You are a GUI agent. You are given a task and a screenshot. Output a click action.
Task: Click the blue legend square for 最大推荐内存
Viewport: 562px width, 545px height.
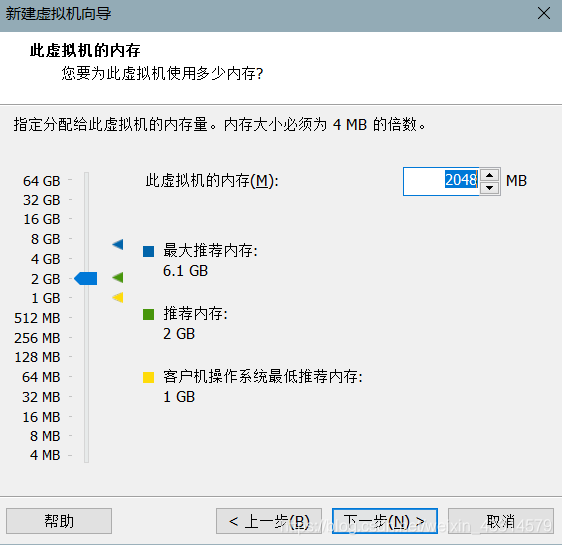click(x=148, y=252)
